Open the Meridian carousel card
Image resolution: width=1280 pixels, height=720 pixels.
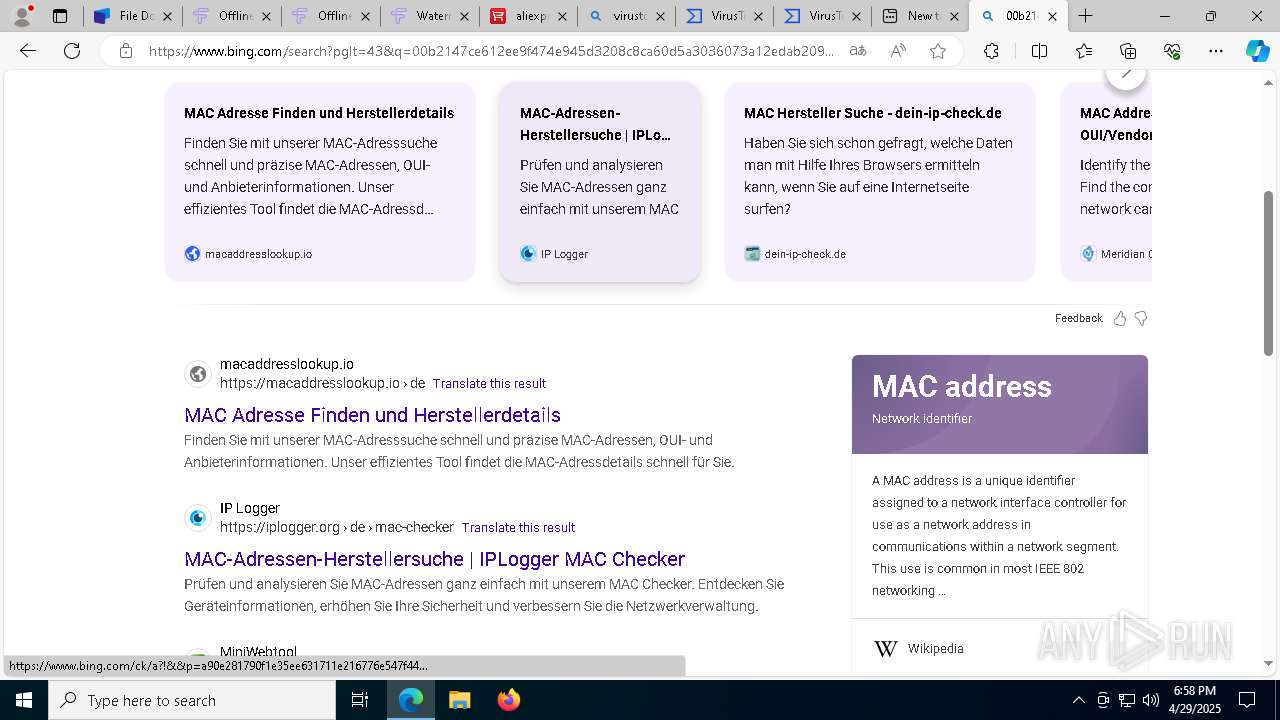(1106, 182)
